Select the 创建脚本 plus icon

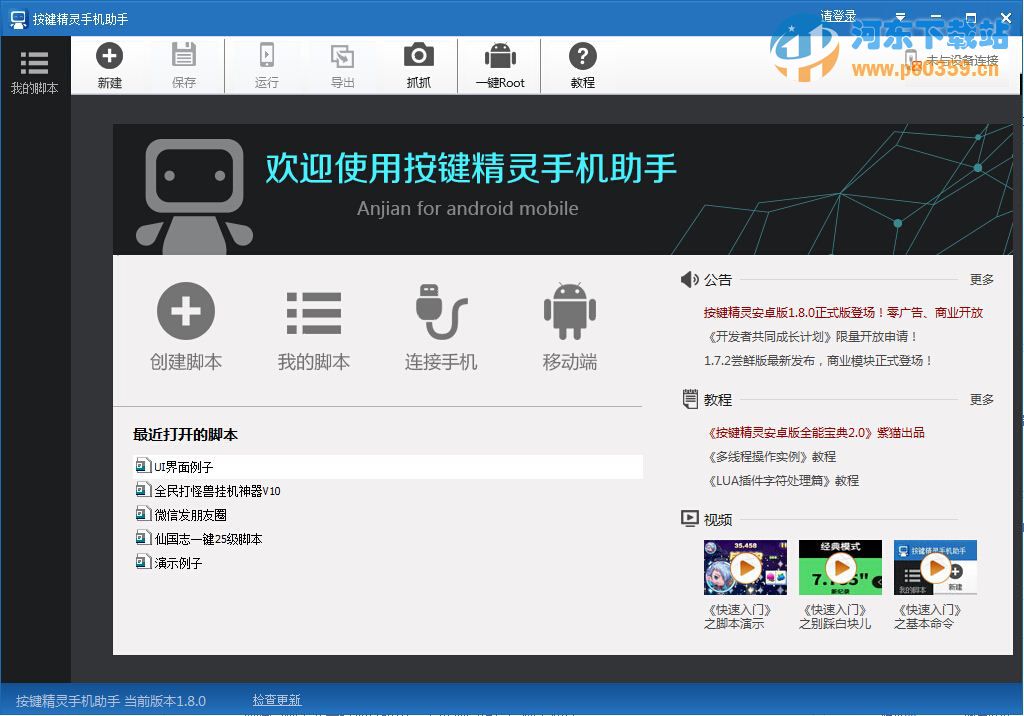pyautogui.click(x=185, y=313)
